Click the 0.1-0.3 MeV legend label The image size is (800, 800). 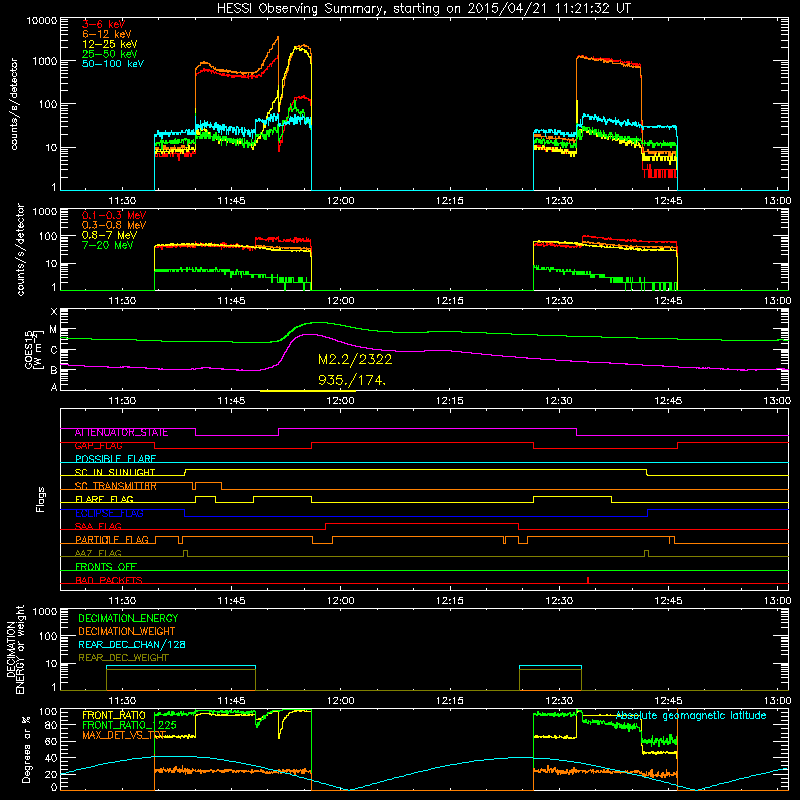click(114, 215)
